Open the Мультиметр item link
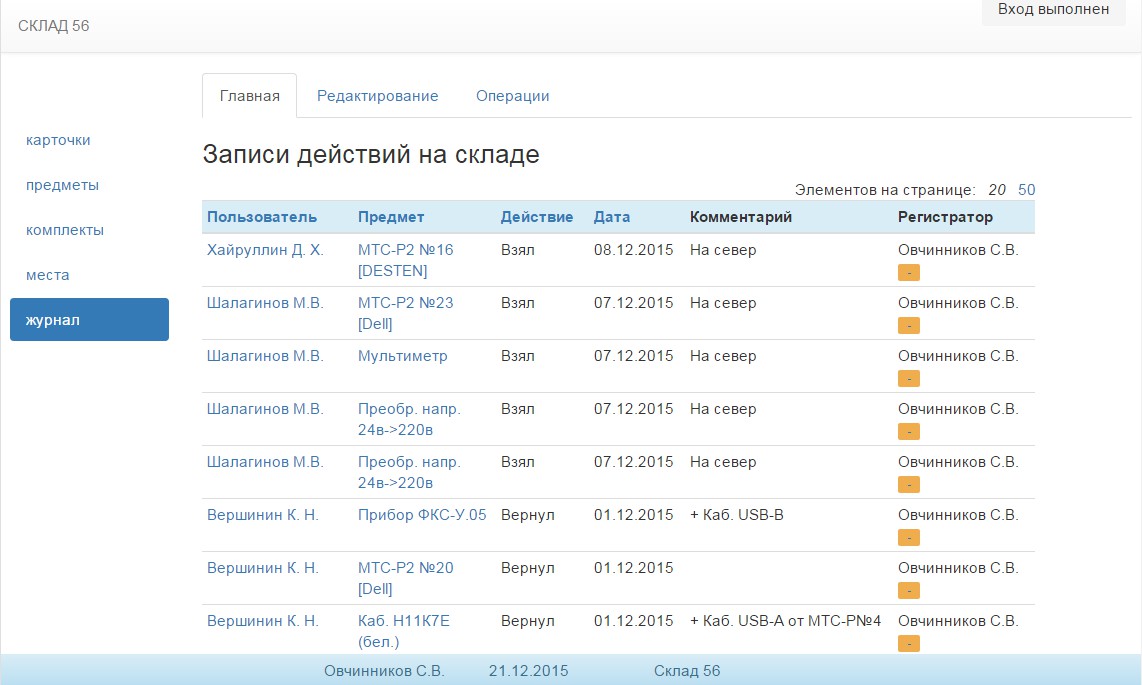The height and width of the screenshot is (685, 1142). pos(403,356)
